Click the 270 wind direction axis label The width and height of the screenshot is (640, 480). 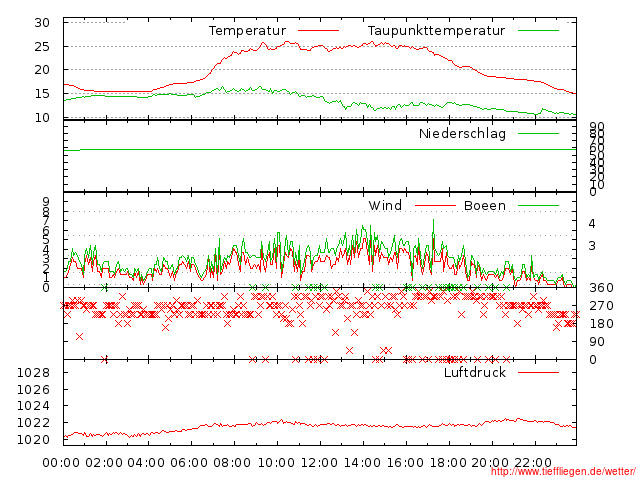click(601, 306)
